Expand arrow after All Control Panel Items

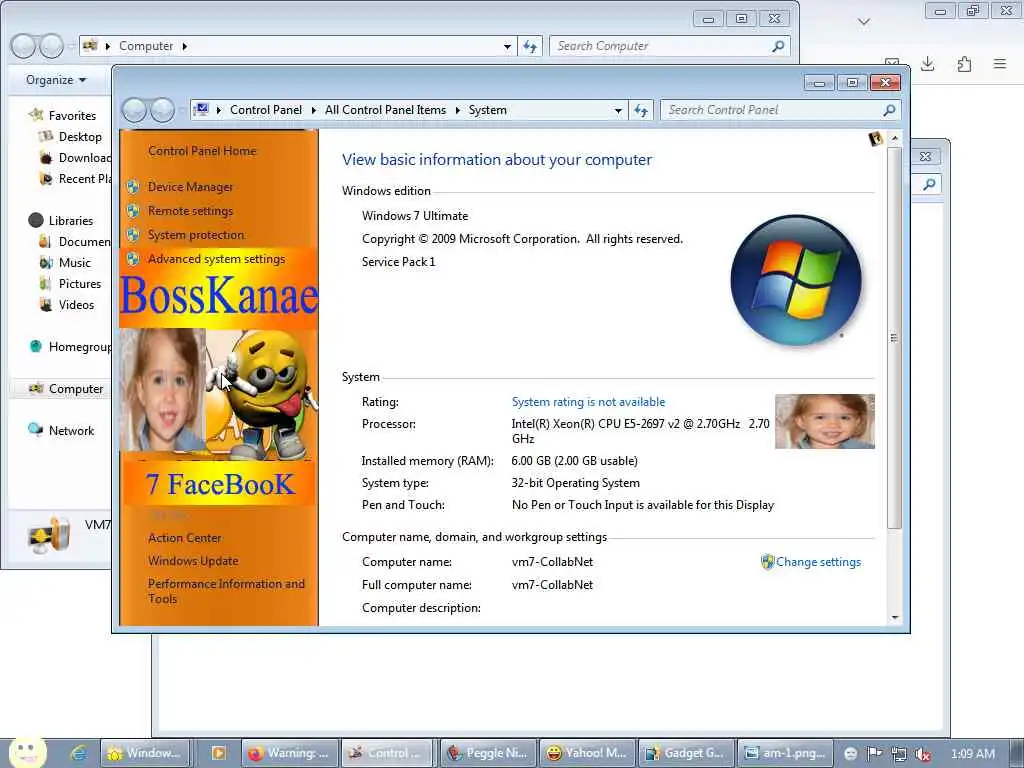[x=457, y=110]
